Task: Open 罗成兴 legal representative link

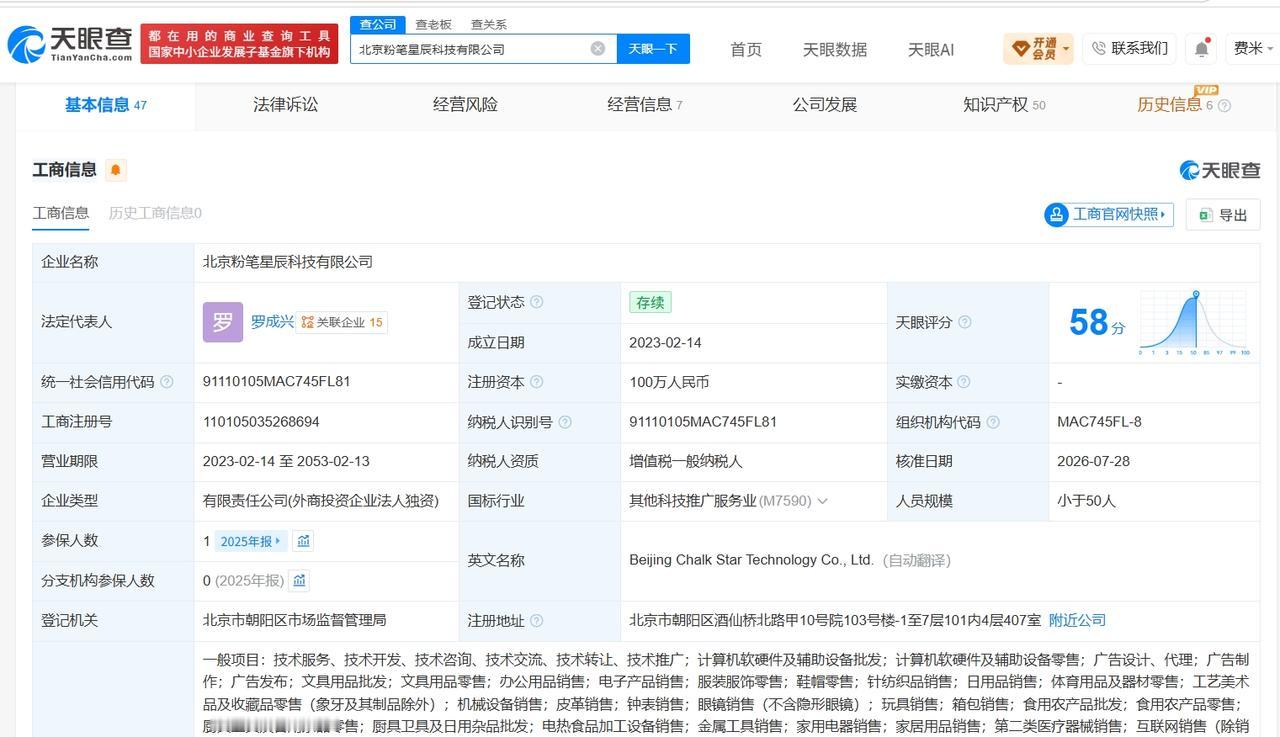Action: click(x=272, y=322)
